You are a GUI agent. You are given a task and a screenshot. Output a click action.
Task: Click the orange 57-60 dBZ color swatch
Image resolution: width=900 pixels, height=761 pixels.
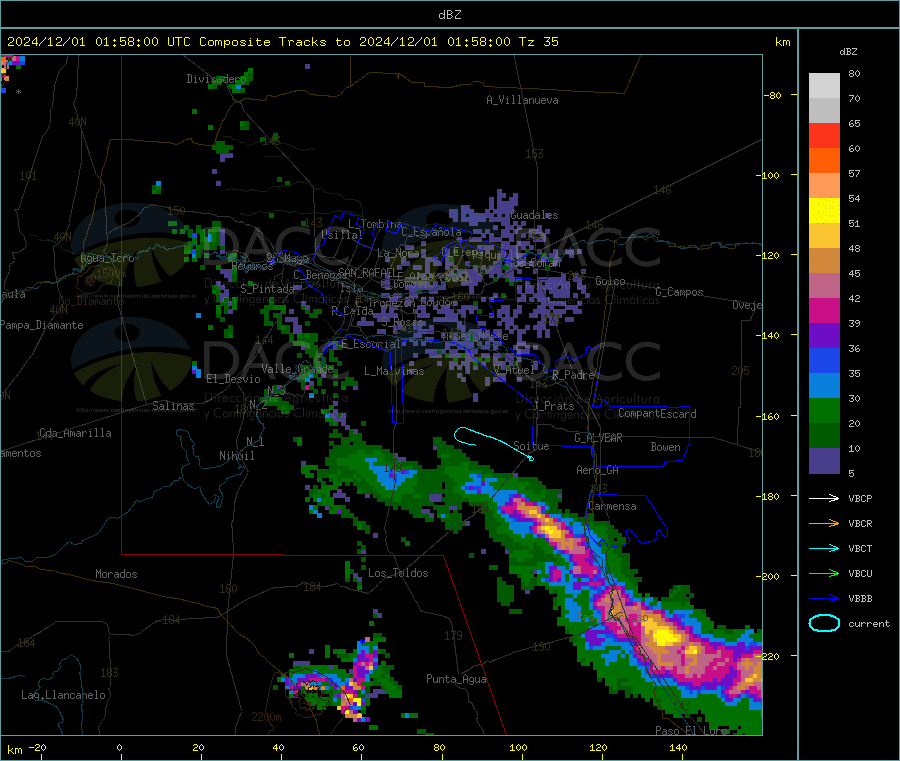[824, 161]
